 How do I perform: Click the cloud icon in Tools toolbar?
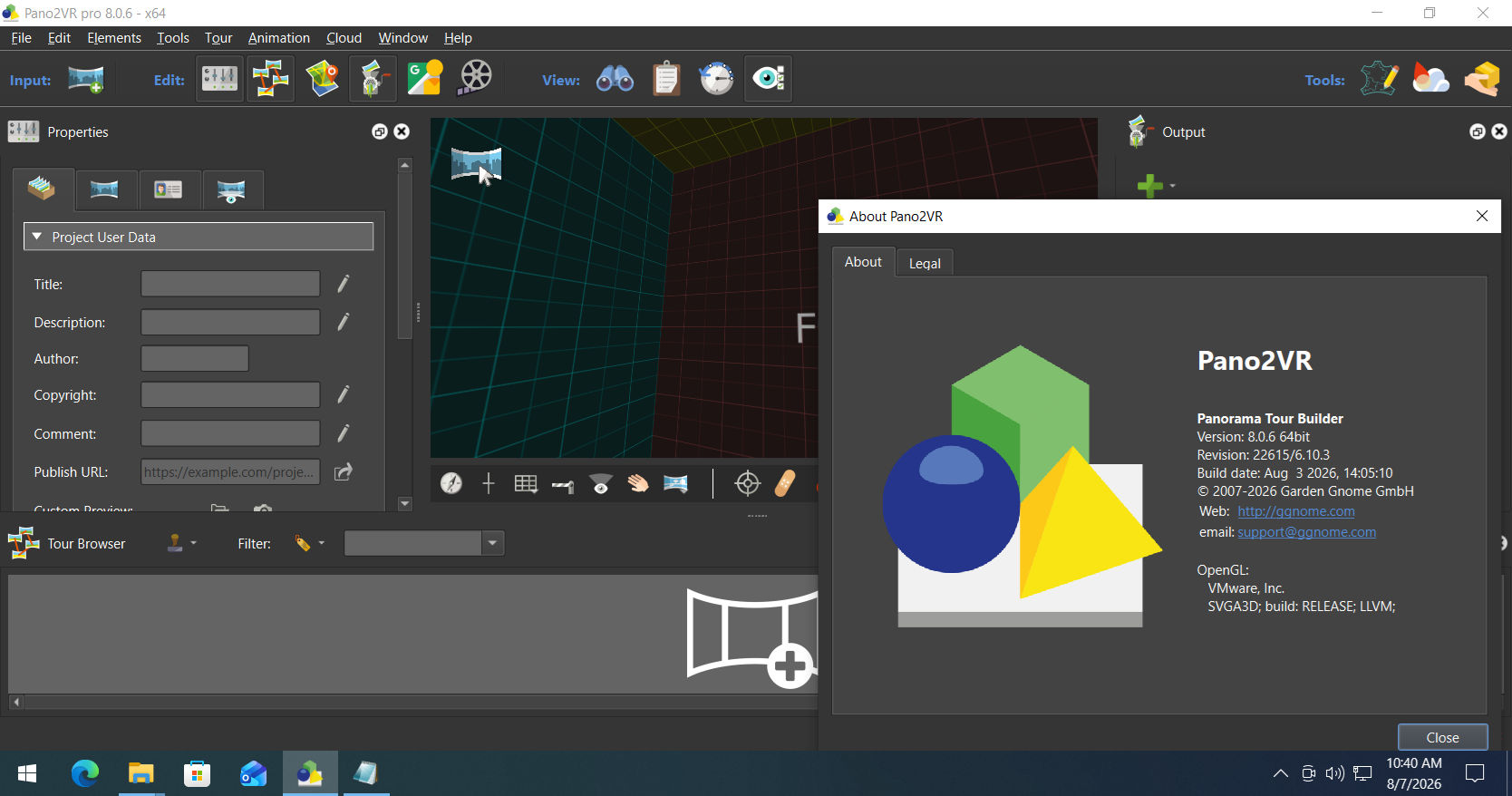click(1430, 79)
